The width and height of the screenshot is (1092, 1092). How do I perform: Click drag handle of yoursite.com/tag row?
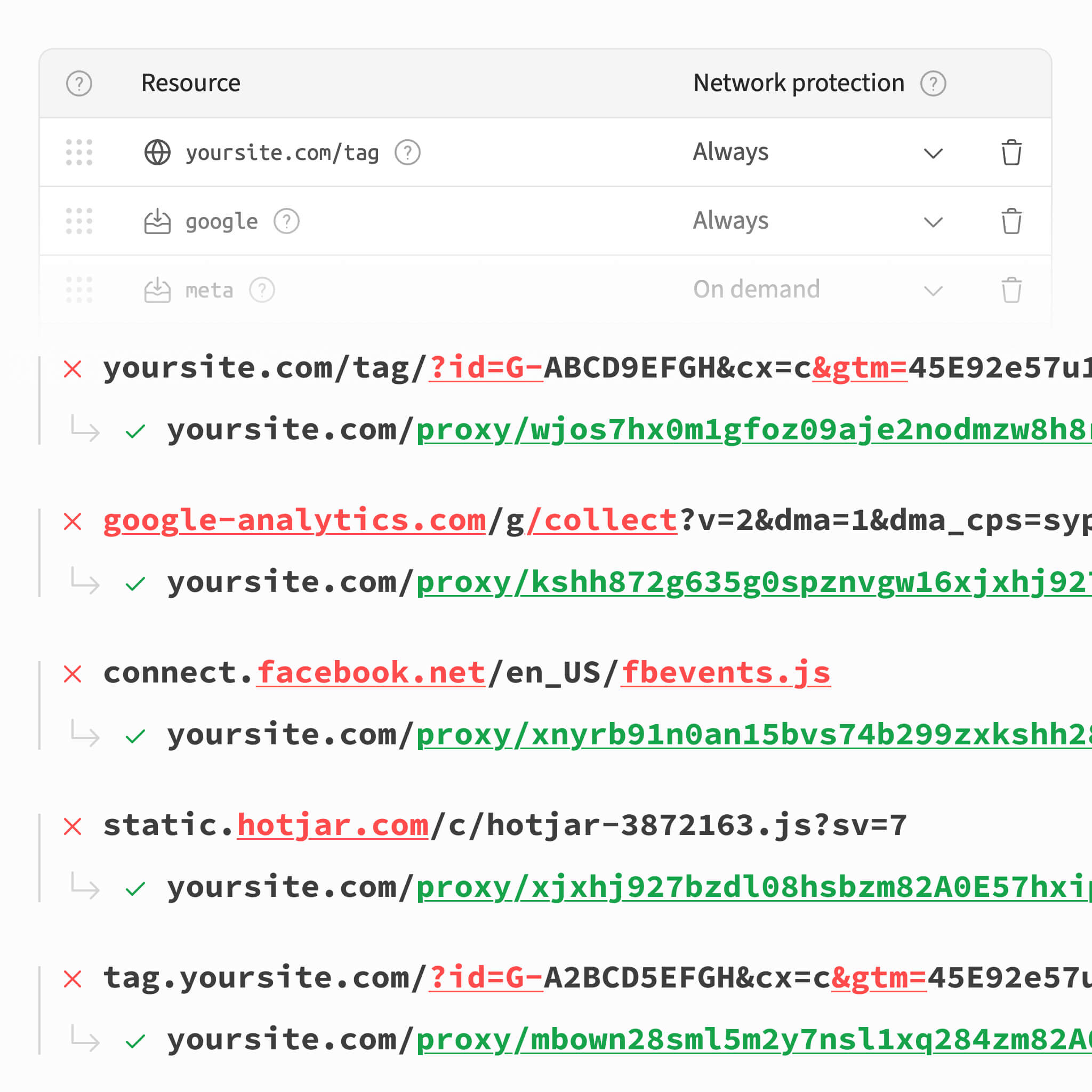coord(79,152)
